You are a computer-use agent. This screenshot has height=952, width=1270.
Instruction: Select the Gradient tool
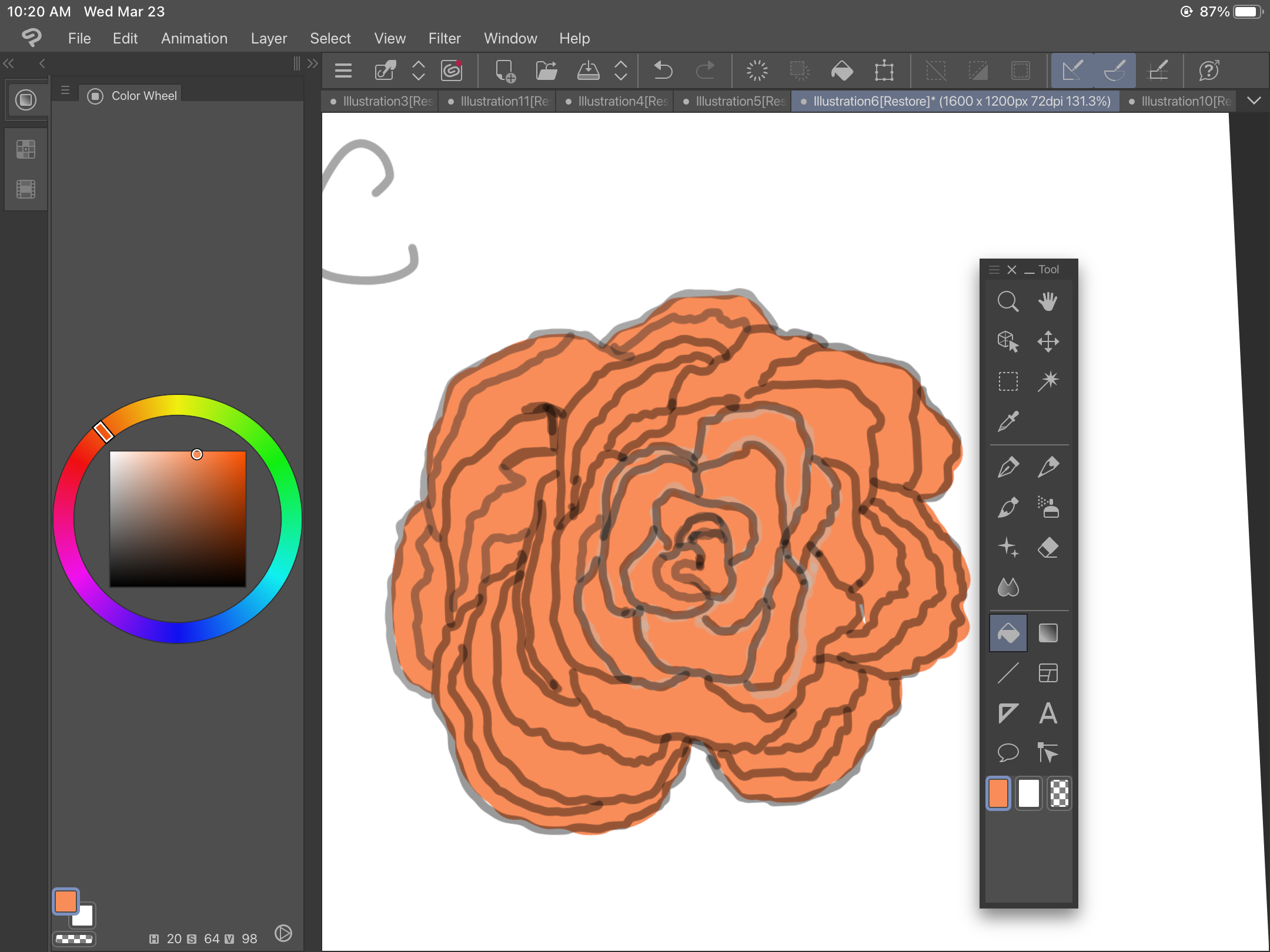tap(1048, 633)
